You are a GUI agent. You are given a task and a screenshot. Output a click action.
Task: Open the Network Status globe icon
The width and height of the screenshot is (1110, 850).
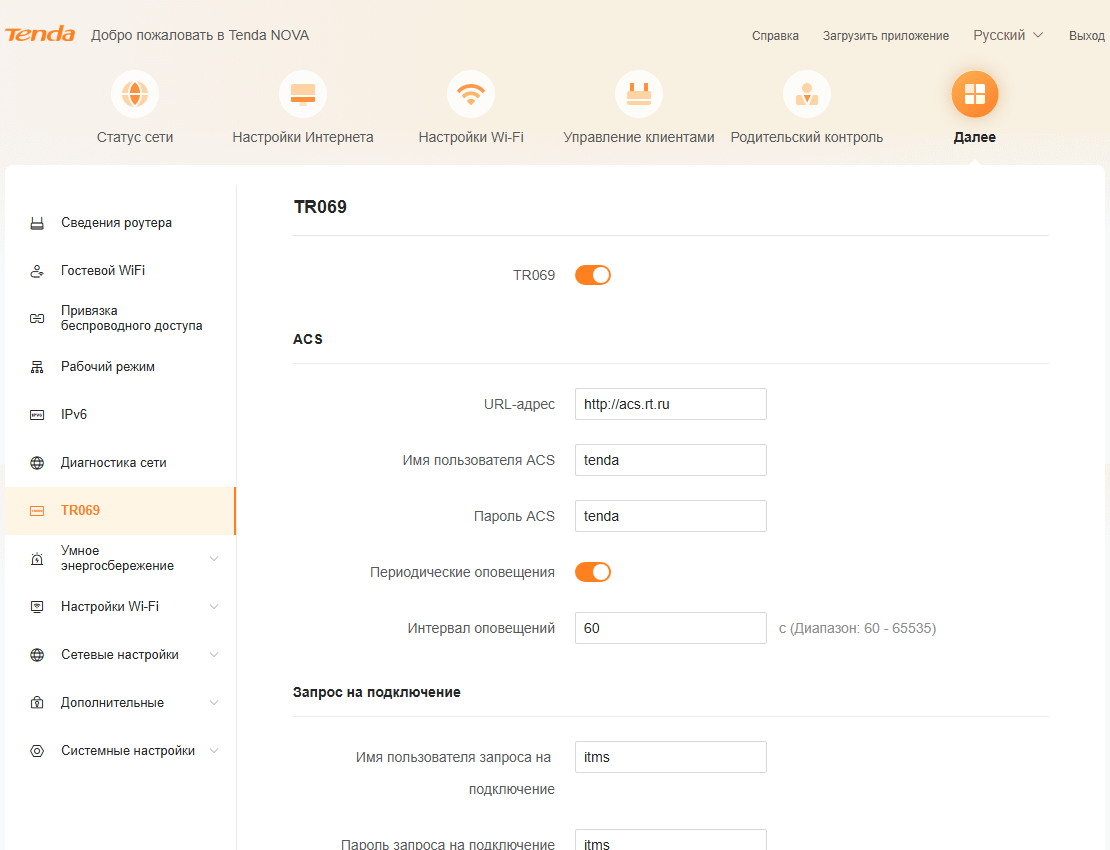[x=135, y=93]
